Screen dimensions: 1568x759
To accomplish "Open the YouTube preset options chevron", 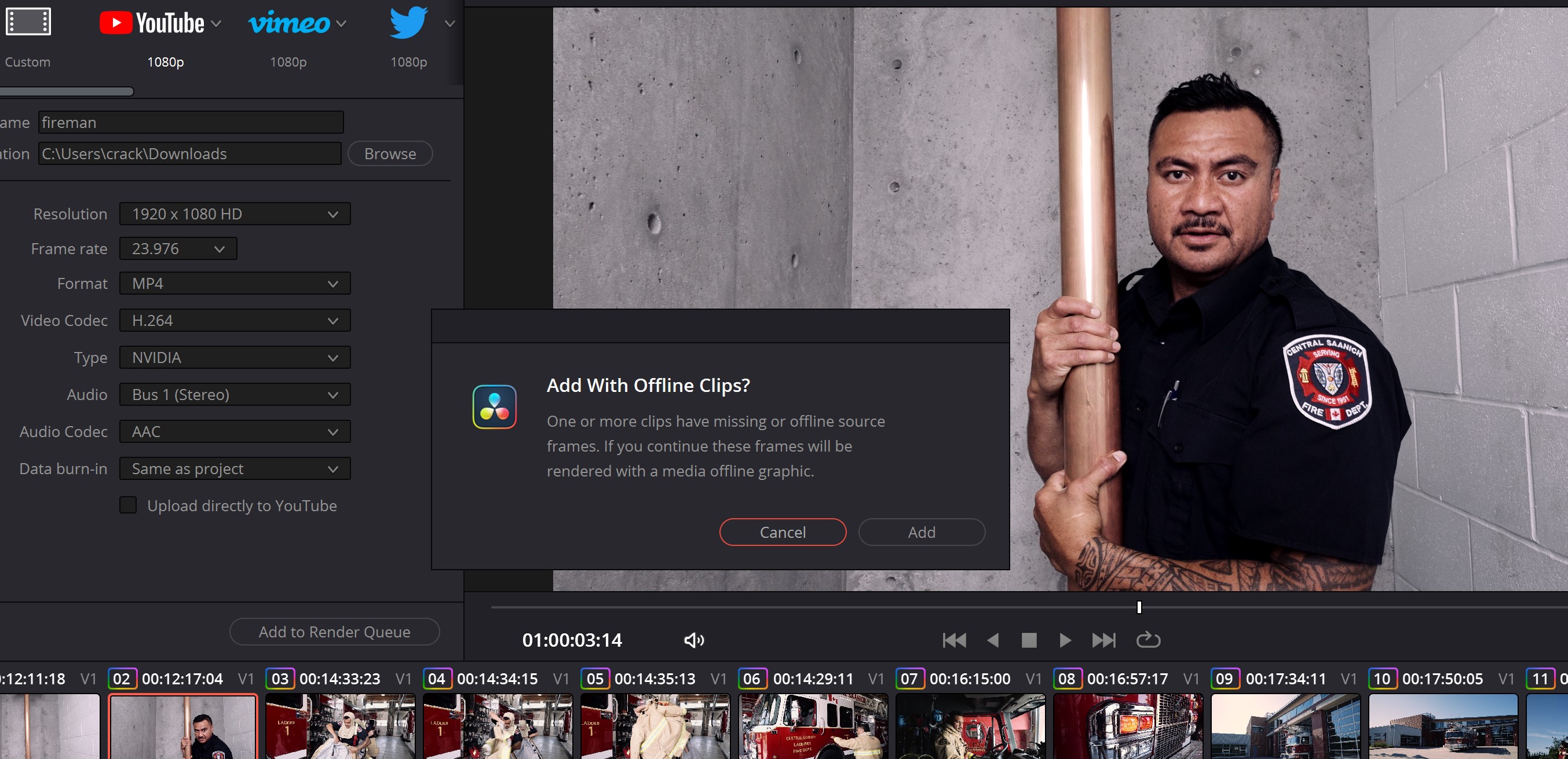I will pyautogui.click(x=216, y=24).
